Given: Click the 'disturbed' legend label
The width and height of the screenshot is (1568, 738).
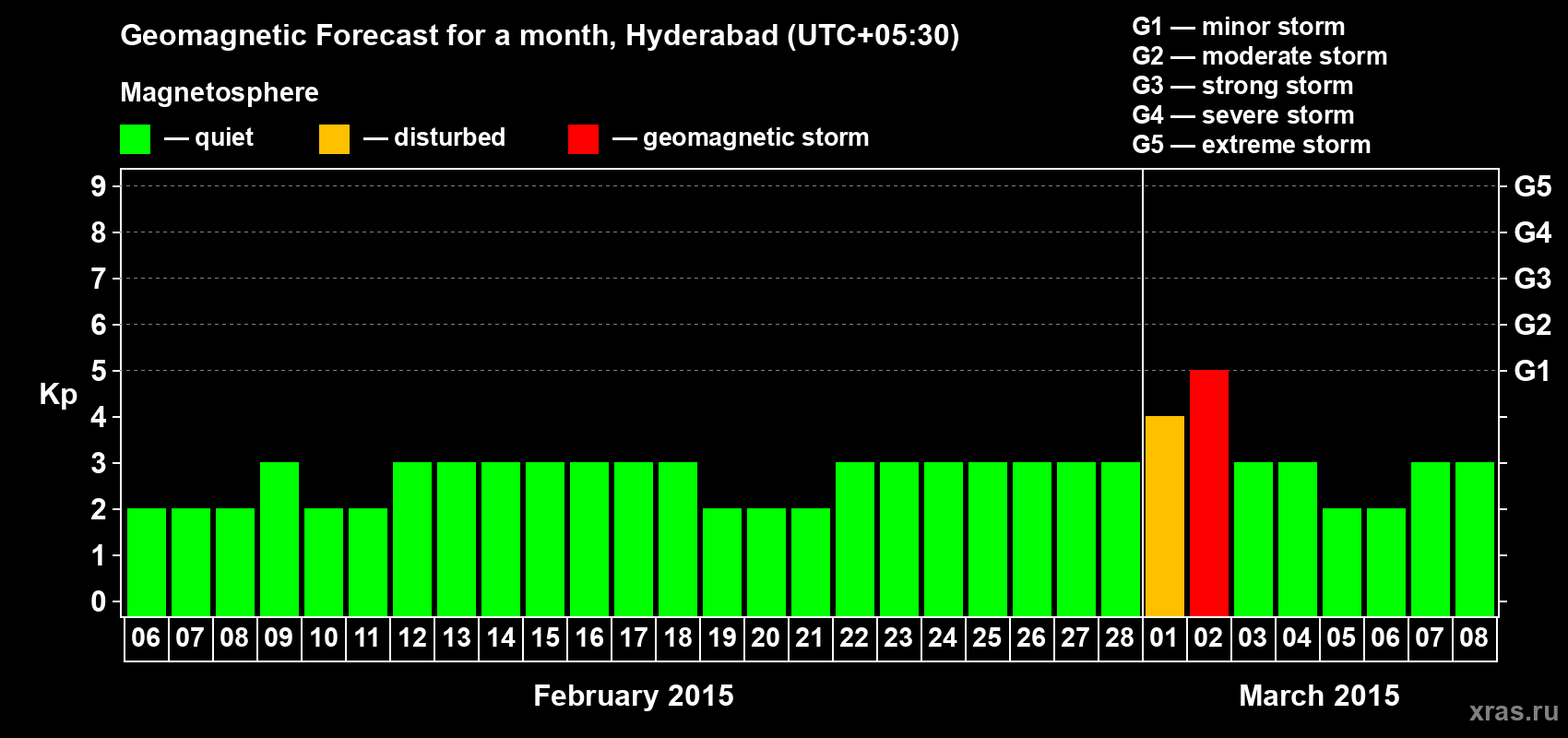Looking at the screenshot, I should pyautogui.click(x=449, y=137).
